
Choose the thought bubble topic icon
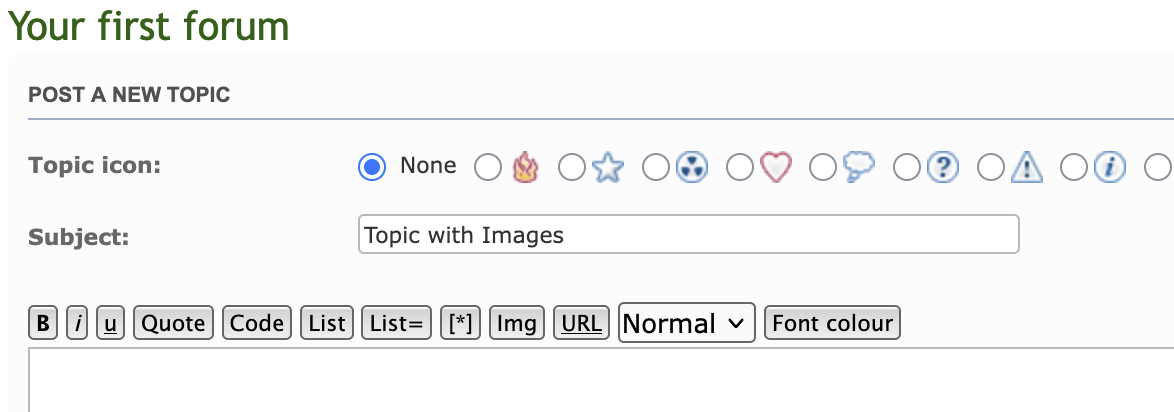860,167
